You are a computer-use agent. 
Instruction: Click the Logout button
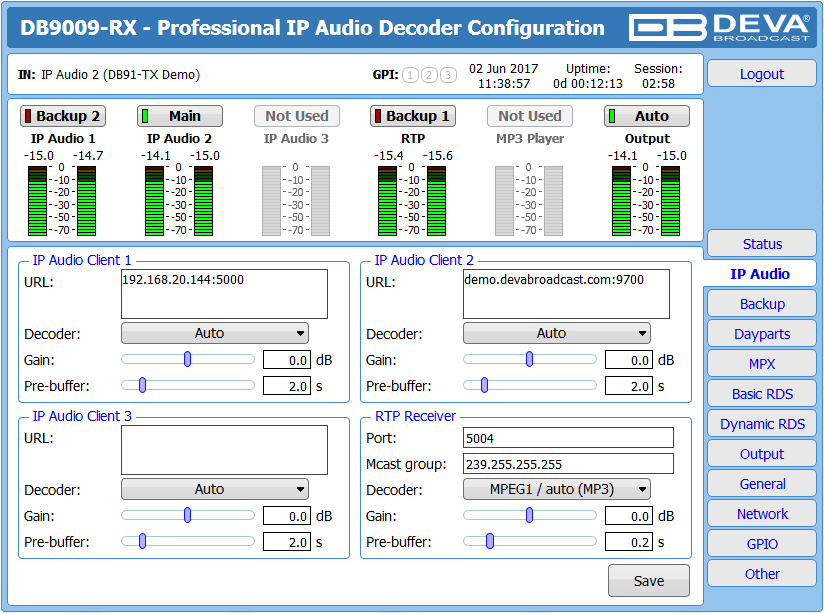tap(761, 73)
